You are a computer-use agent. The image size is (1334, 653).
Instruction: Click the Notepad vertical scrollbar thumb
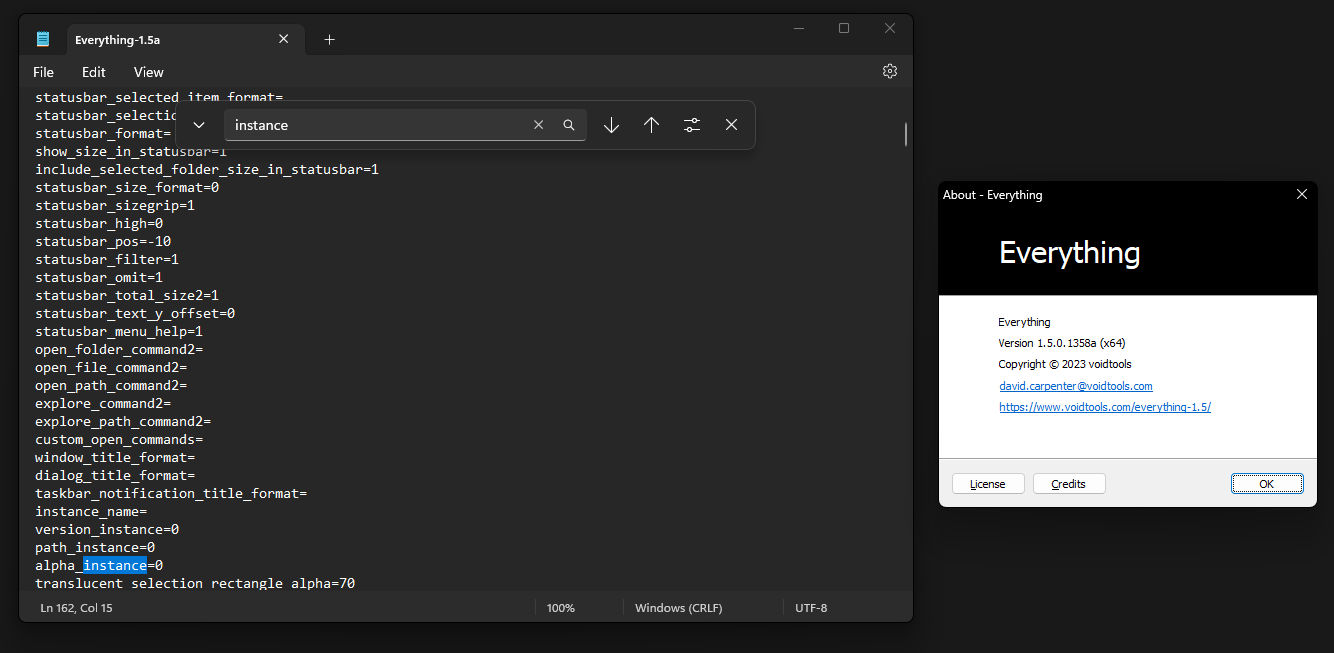(906, 134)
